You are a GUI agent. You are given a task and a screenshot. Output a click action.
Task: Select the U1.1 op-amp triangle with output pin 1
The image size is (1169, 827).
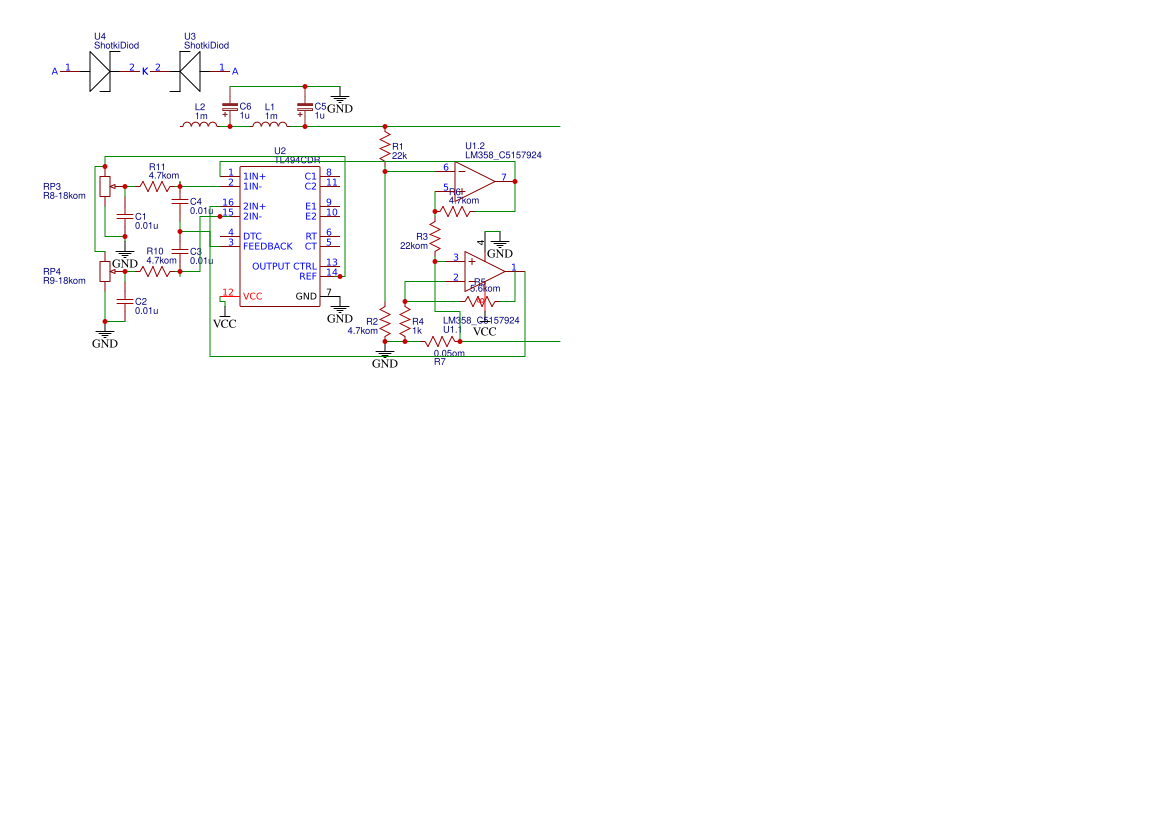coord(485,271)
